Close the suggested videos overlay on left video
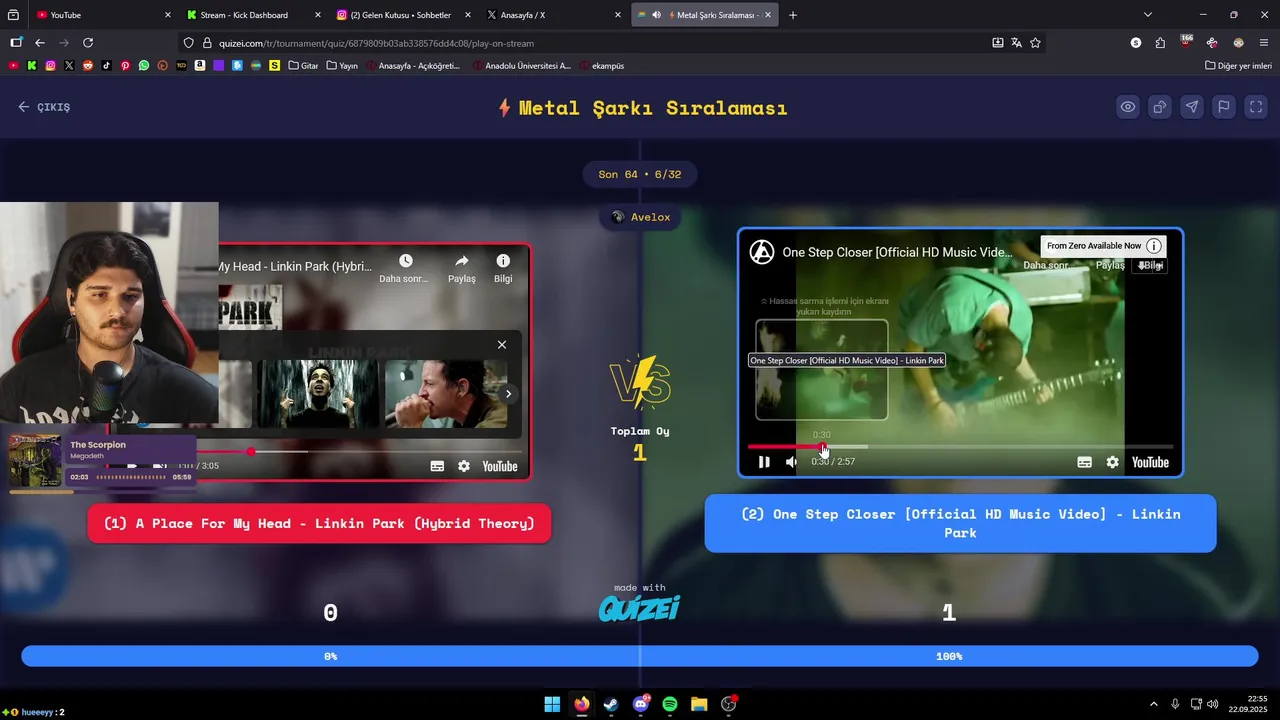The image size is (1280, 720). [502, 344]
